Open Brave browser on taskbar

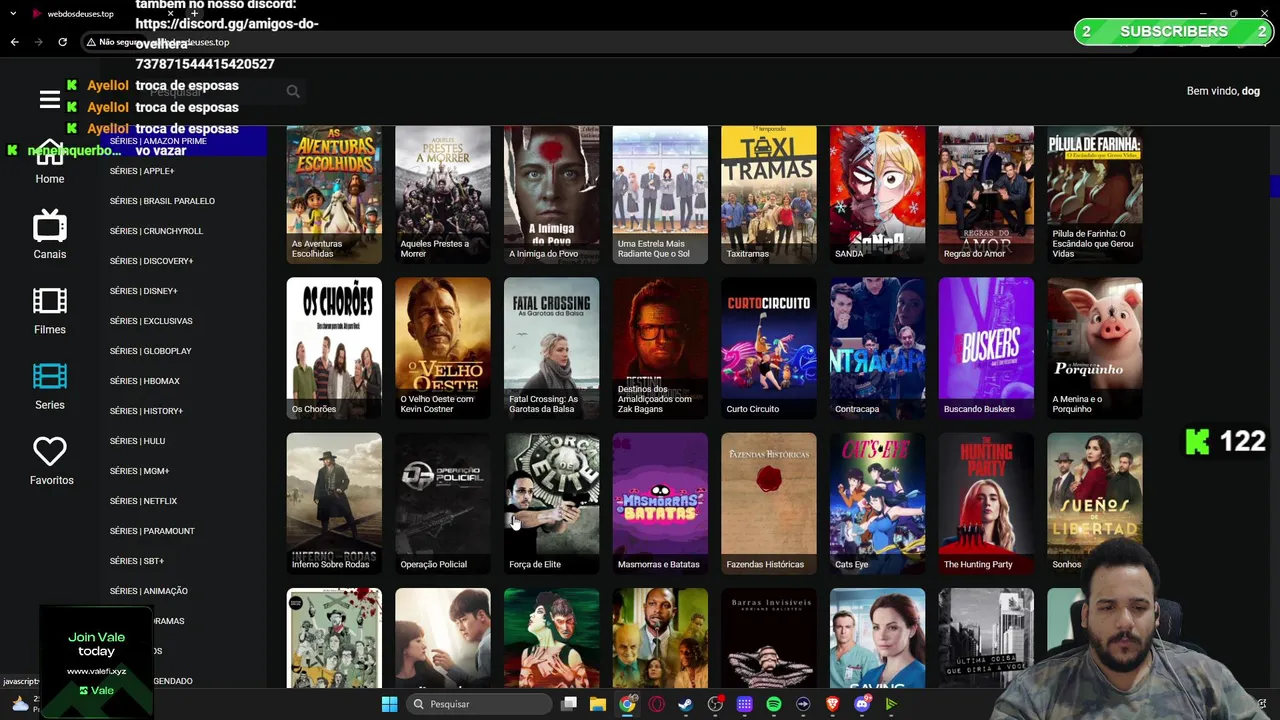pos(832,704)
